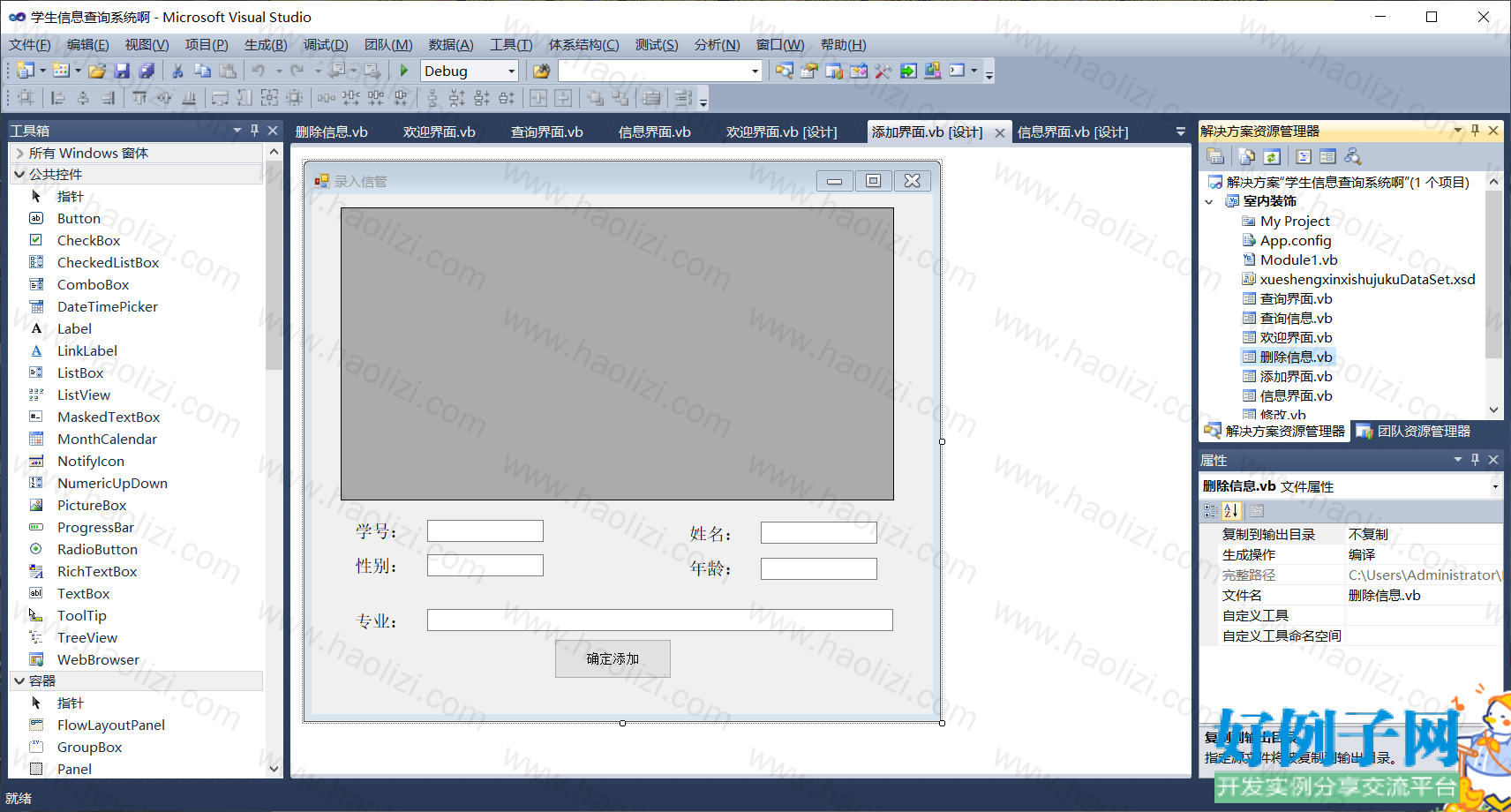
Task: Click the Toolbox vertical scrollbar
Action: [x=274, y=460]
